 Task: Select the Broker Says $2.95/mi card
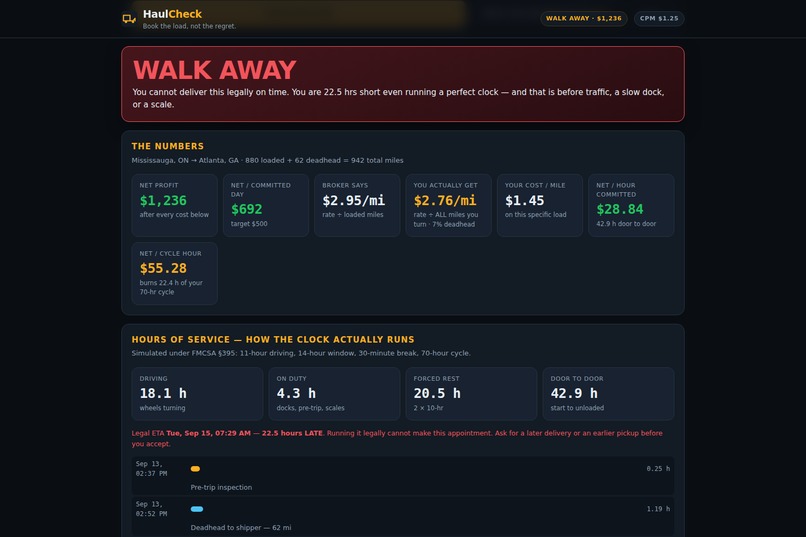(x=357, y=205)
